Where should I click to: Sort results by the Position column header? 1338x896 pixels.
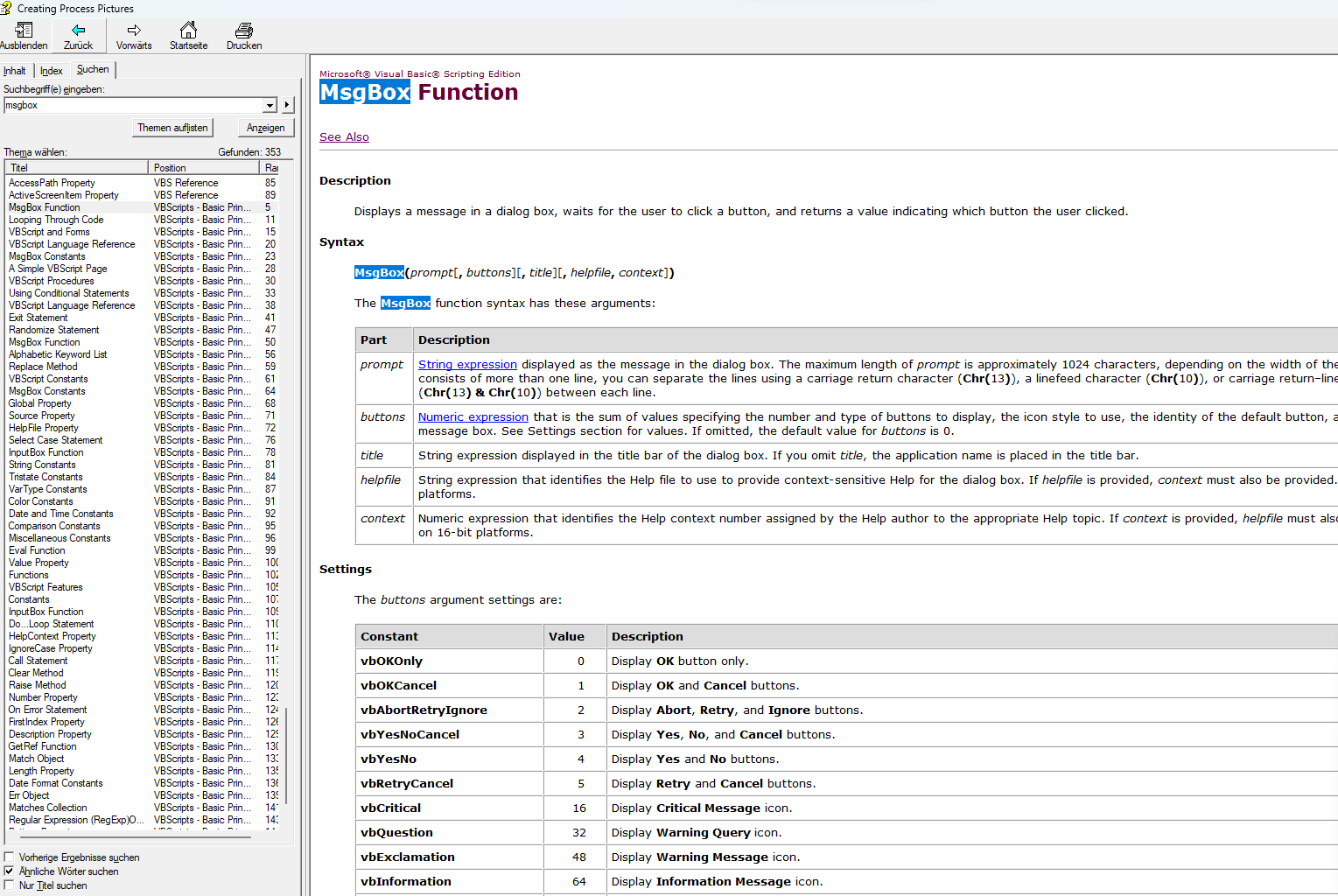[204, 168]
